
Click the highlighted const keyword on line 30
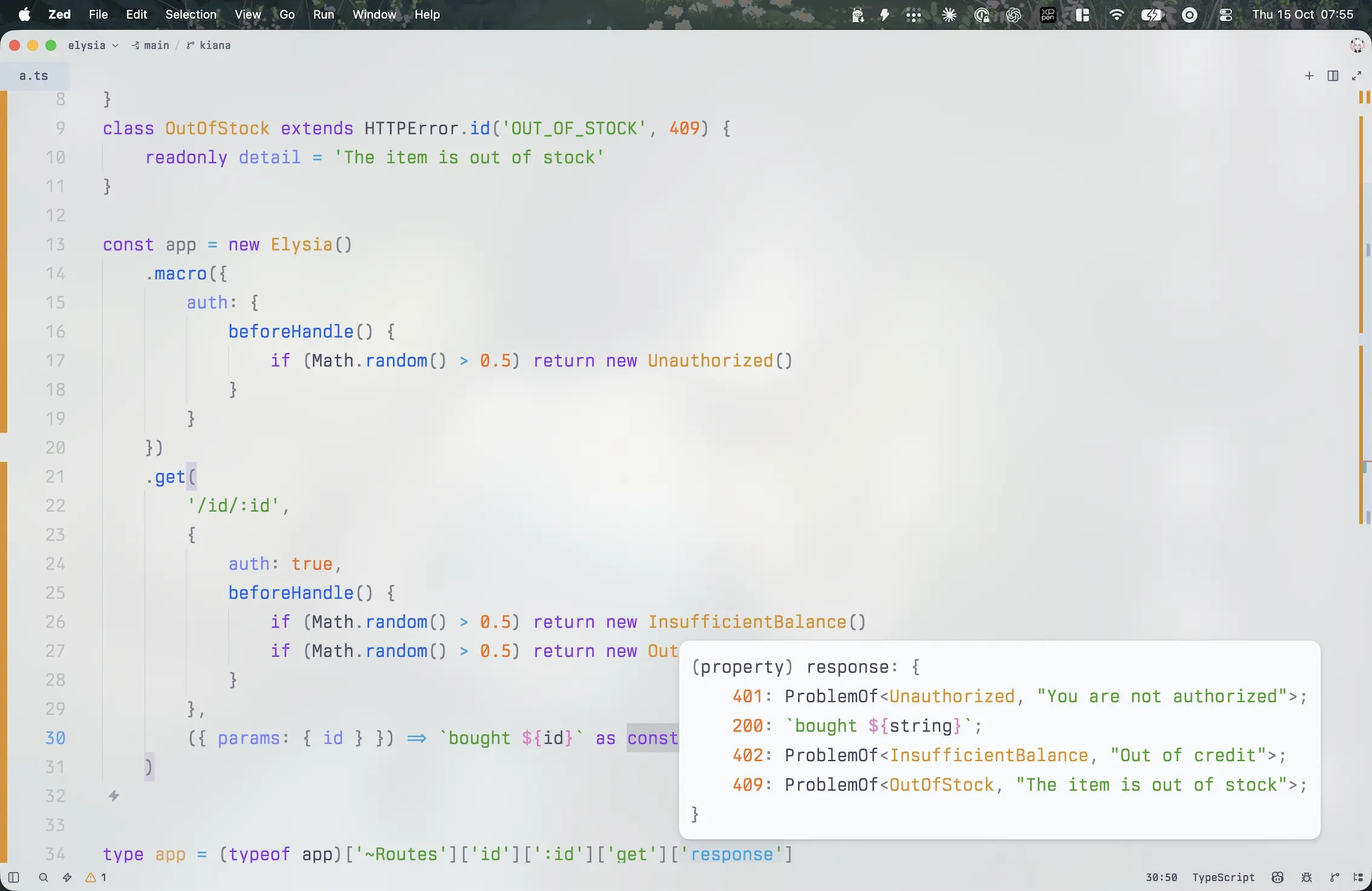click(x=652, y=738)
